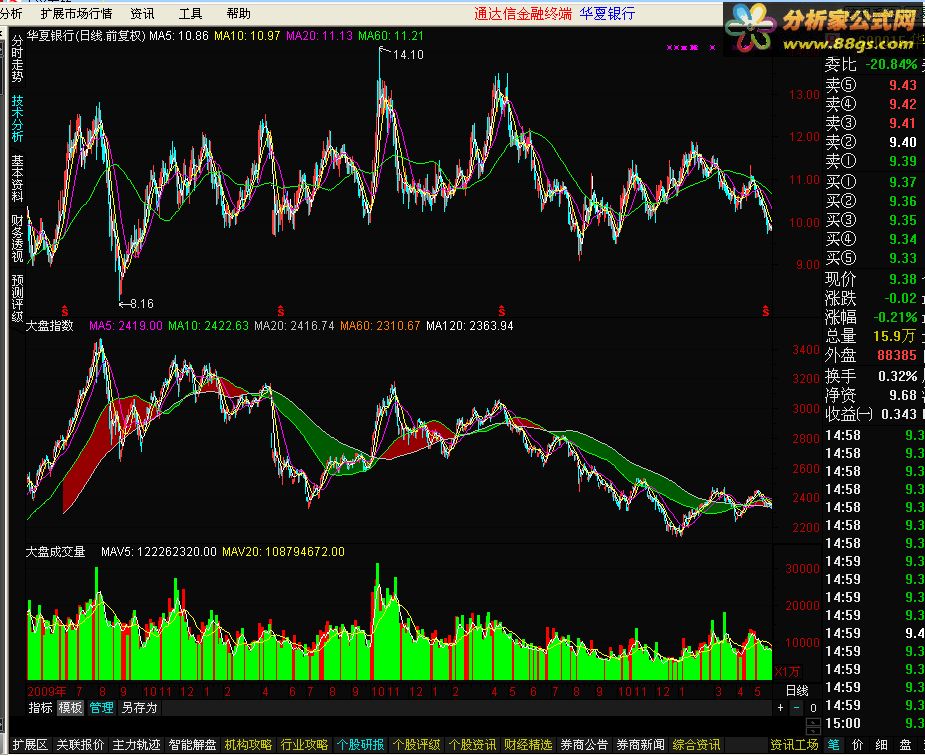Image resolution: width=925 pixels, height=756 pixels.
Task: Click the 通达信金融终端 title text
Action: tap(523, 14)
